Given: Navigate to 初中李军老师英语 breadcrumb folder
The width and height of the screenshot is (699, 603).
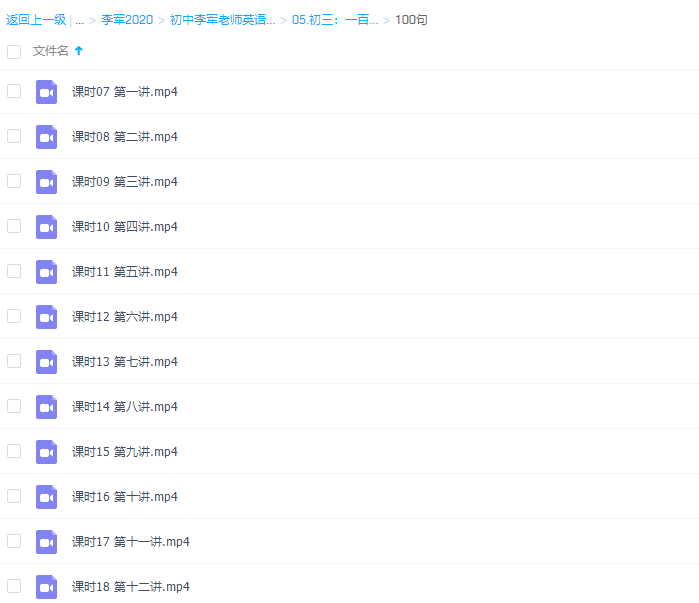Looking at the screenshot, I should [222, 20].
